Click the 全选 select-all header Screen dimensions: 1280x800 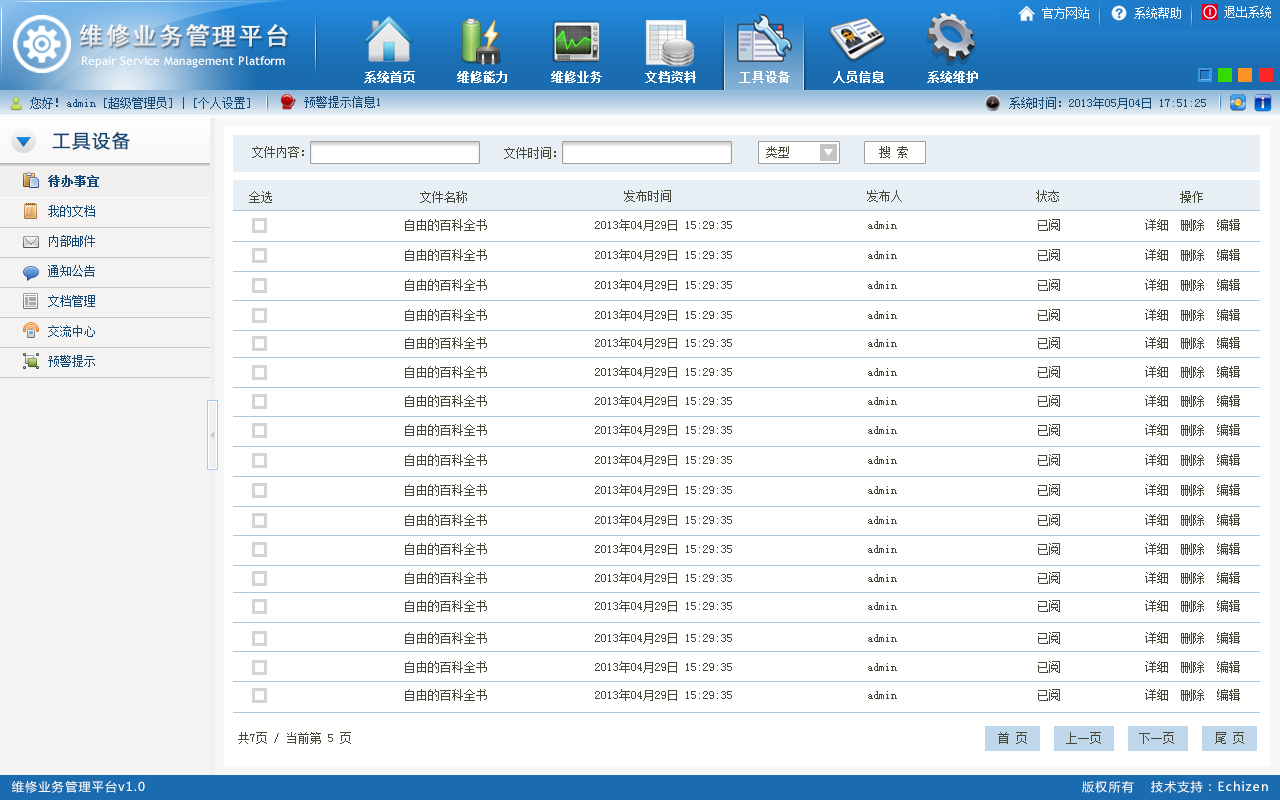pyautogui.click(x=260, y=197)
